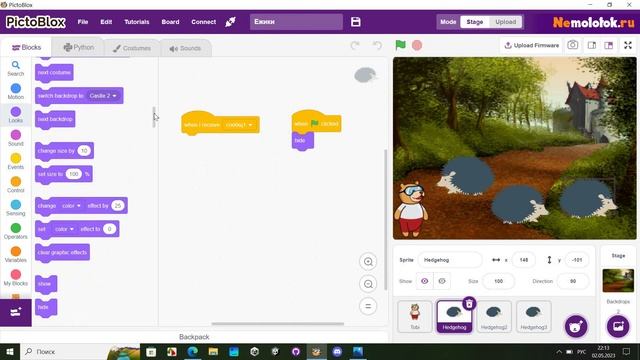Switch to the Sounds tab
640x360 pixels.
coord(185,48)
